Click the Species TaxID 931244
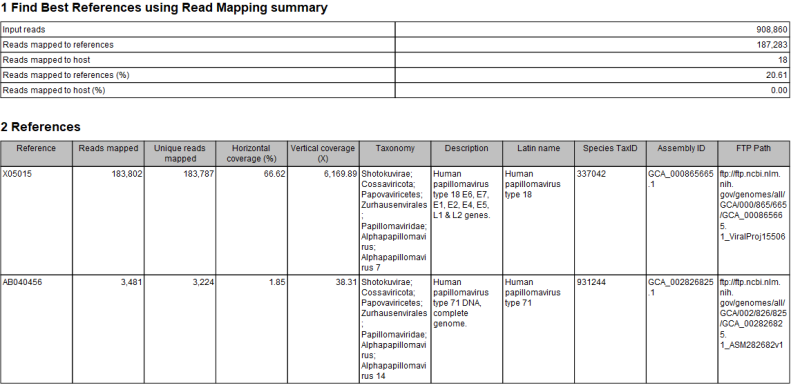Viewport: 800px width, 392px height. click(591, 282)
